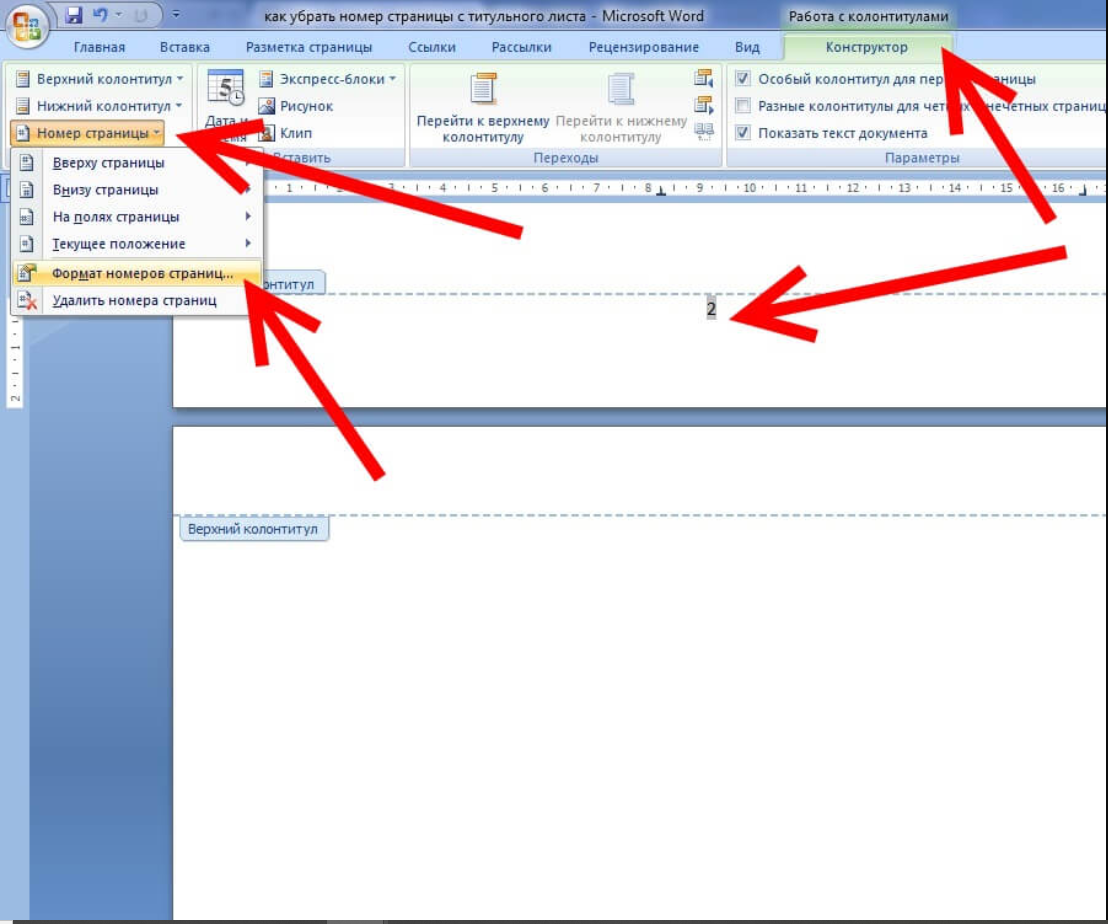
Task: Select the Конструктор tab
Action: pyautogui.click(x=866, y=47)
